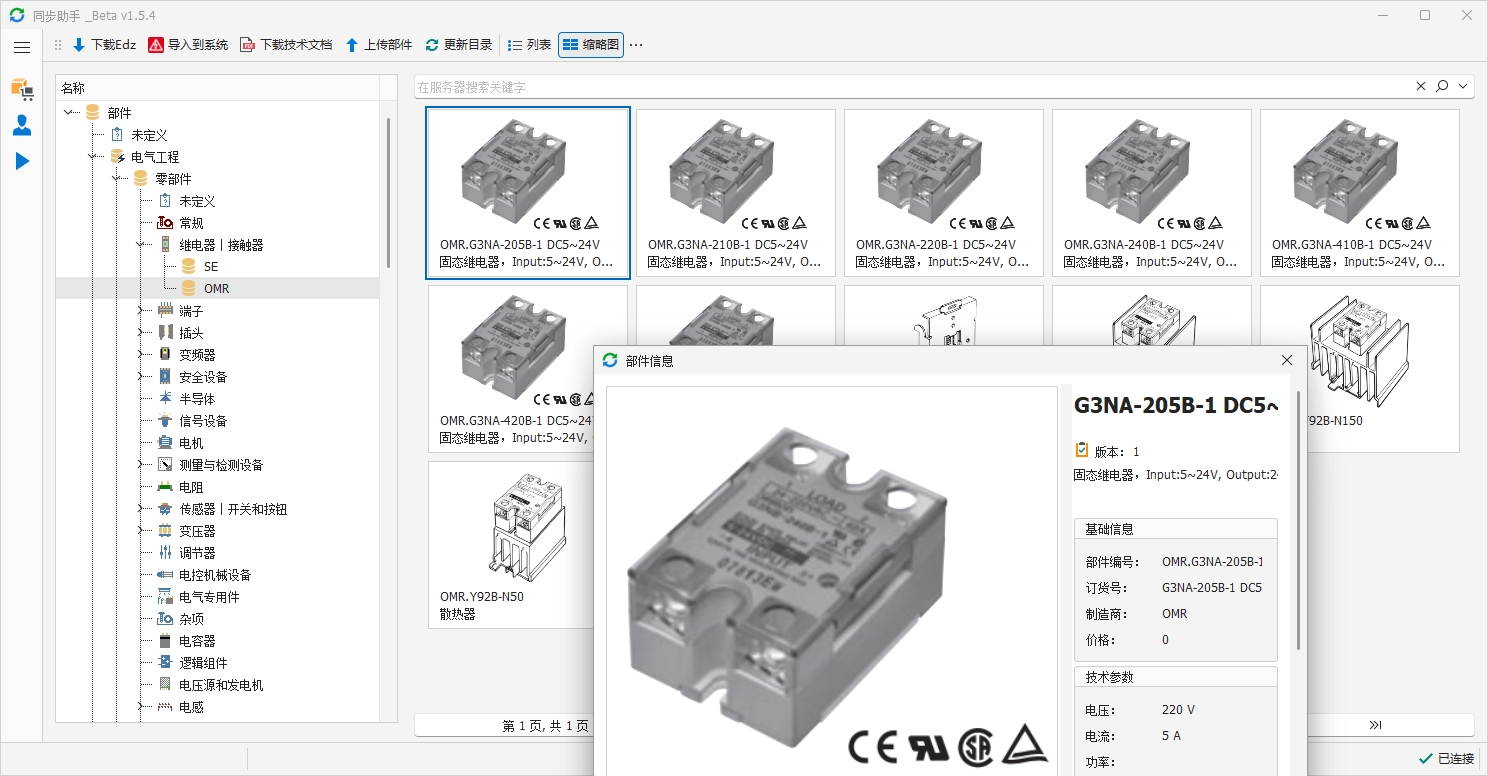Viewport: 1488px width, 776px height.
Task: Collapse the 零部件 tree node
Action: [117, 179]
